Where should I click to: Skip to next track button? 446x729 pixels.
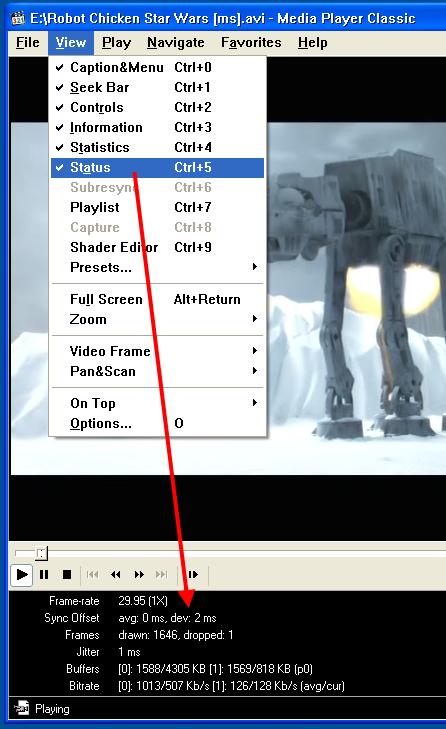tap(161, 575)
